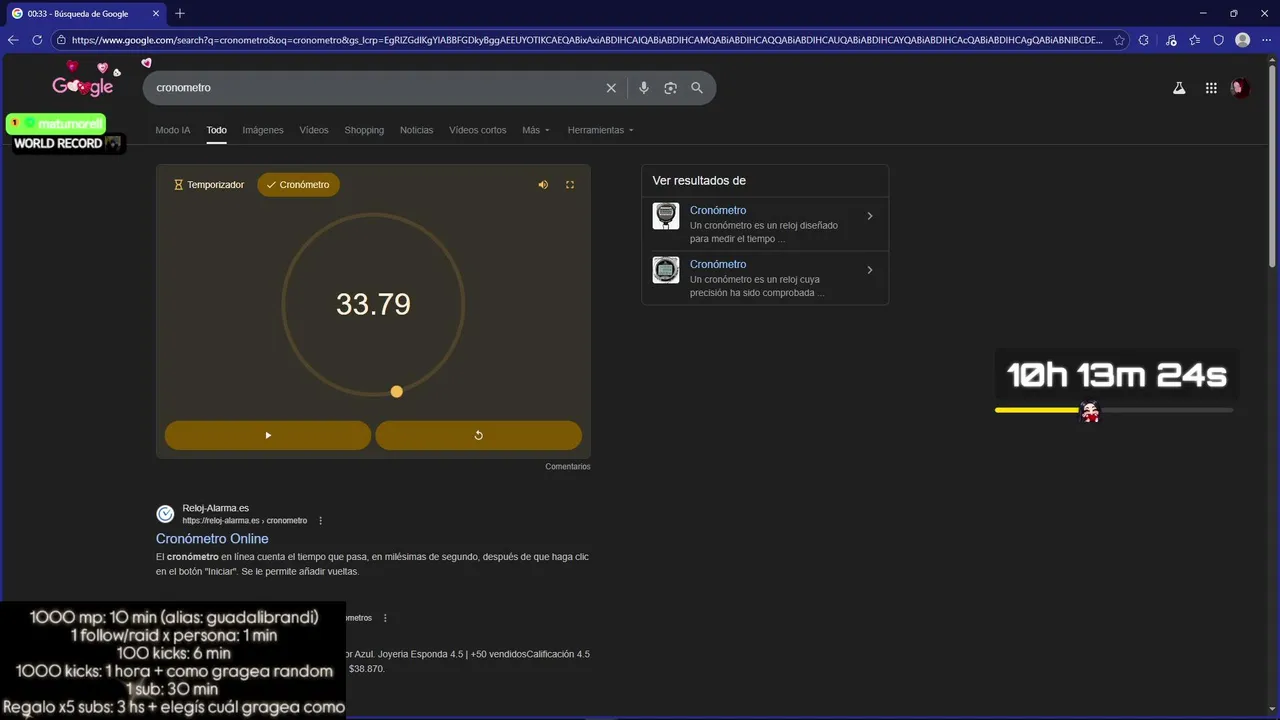Clear the search box text

point(611,88)
